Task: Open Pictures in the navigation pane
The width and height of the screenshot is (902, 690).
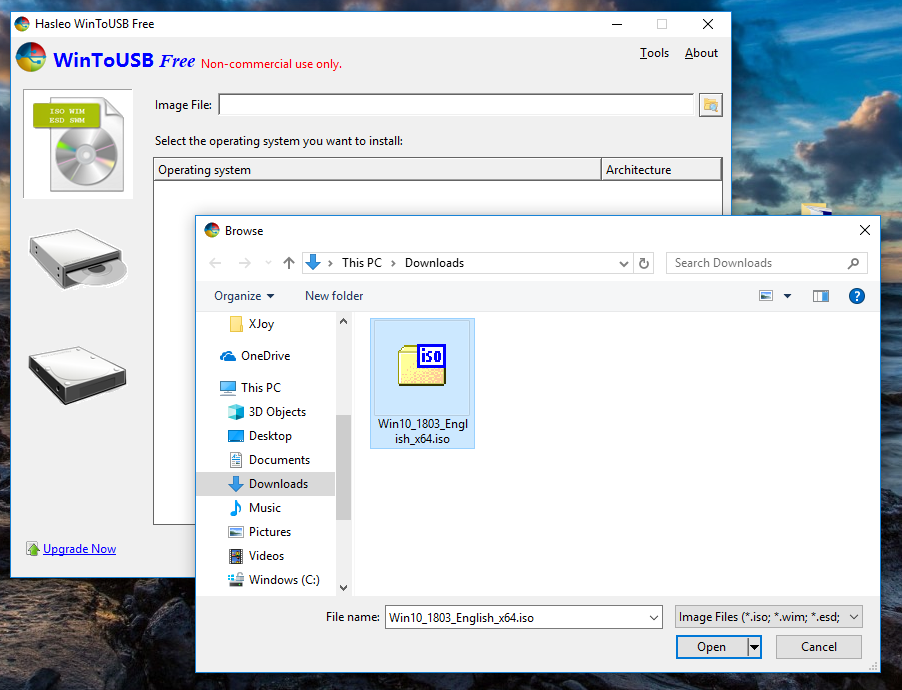Action: (259, 532)
